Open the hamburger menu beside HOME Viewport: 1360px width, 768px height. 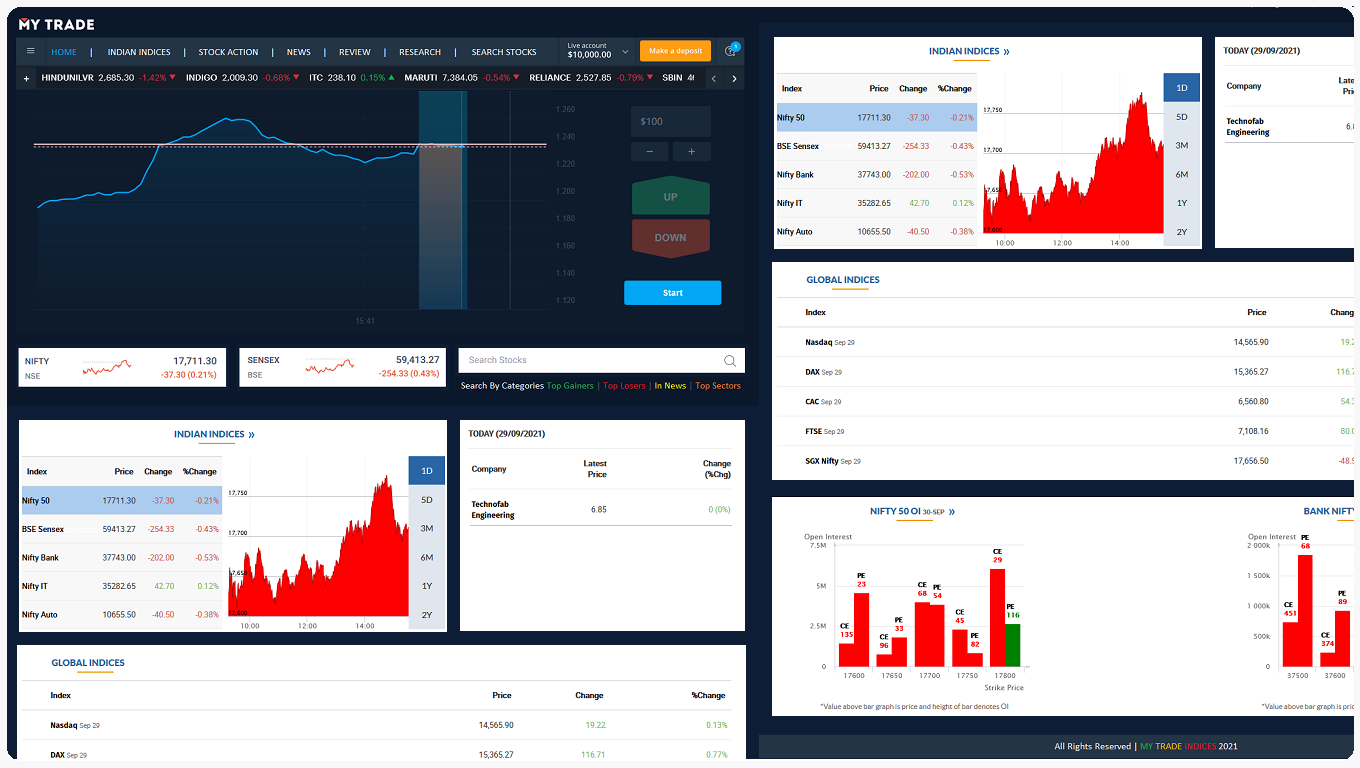[30, 51]
